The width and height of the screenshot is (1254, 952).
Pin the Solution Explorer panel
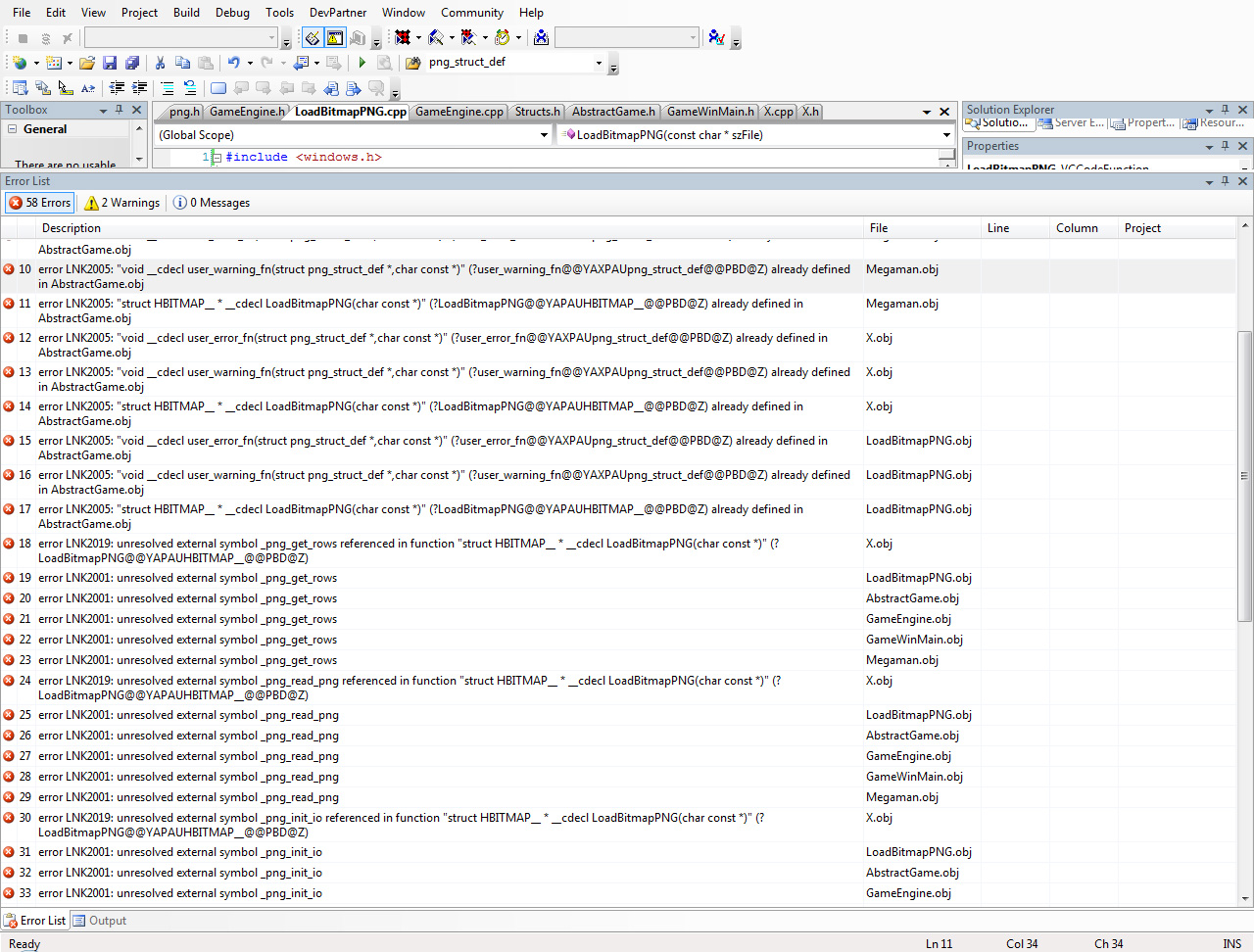(1223, 110)
